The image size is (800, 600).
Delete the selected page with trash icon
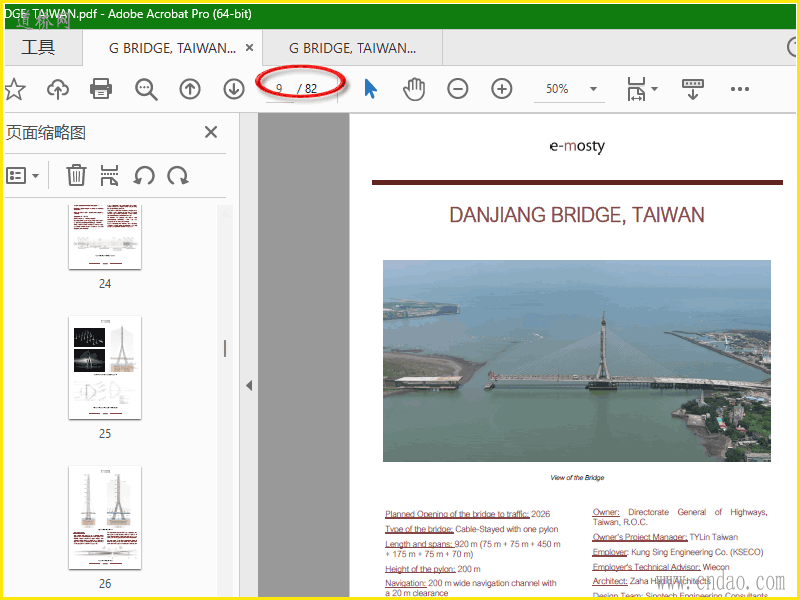tap(76, 176)
